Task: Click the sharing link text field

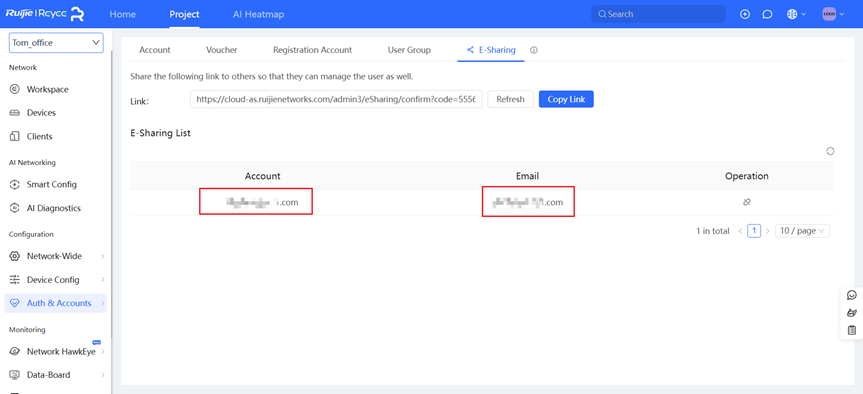Action: tap(336, 100)
